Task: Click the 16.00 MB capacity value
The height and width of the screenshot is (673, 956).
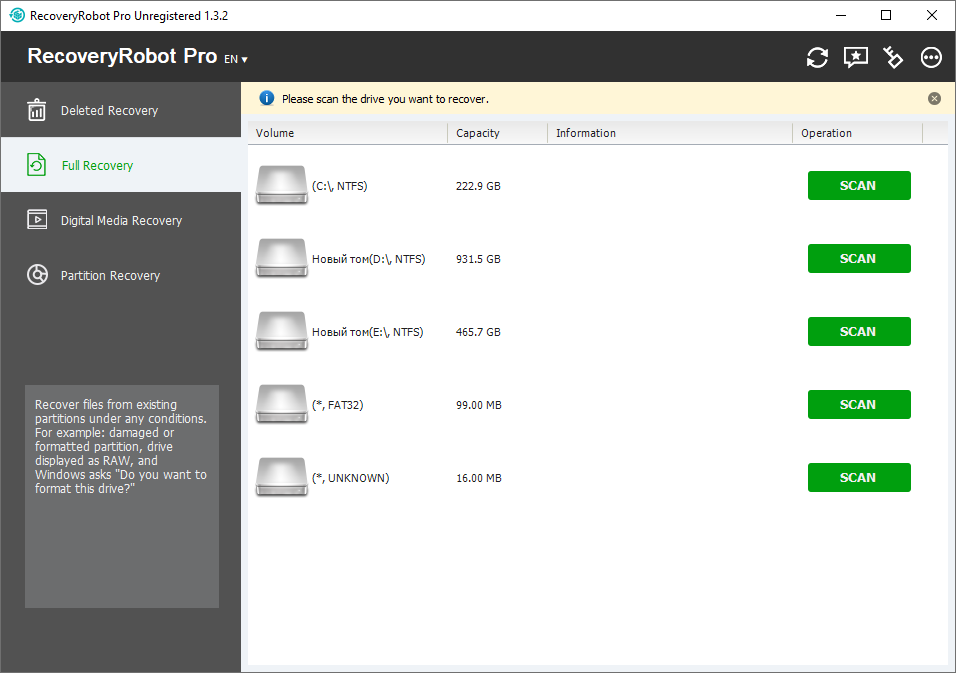Action: [479, 479]
